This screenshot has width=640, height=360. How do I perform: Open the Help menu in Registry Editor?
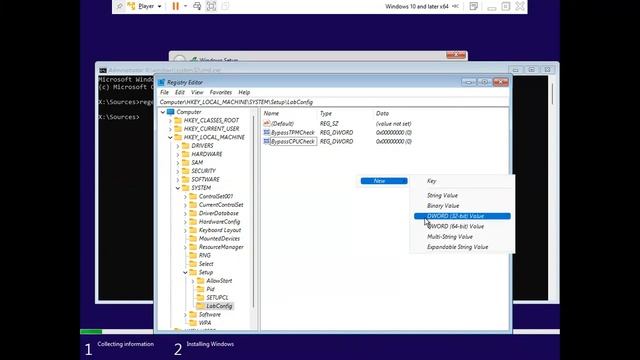pos(244,92)
